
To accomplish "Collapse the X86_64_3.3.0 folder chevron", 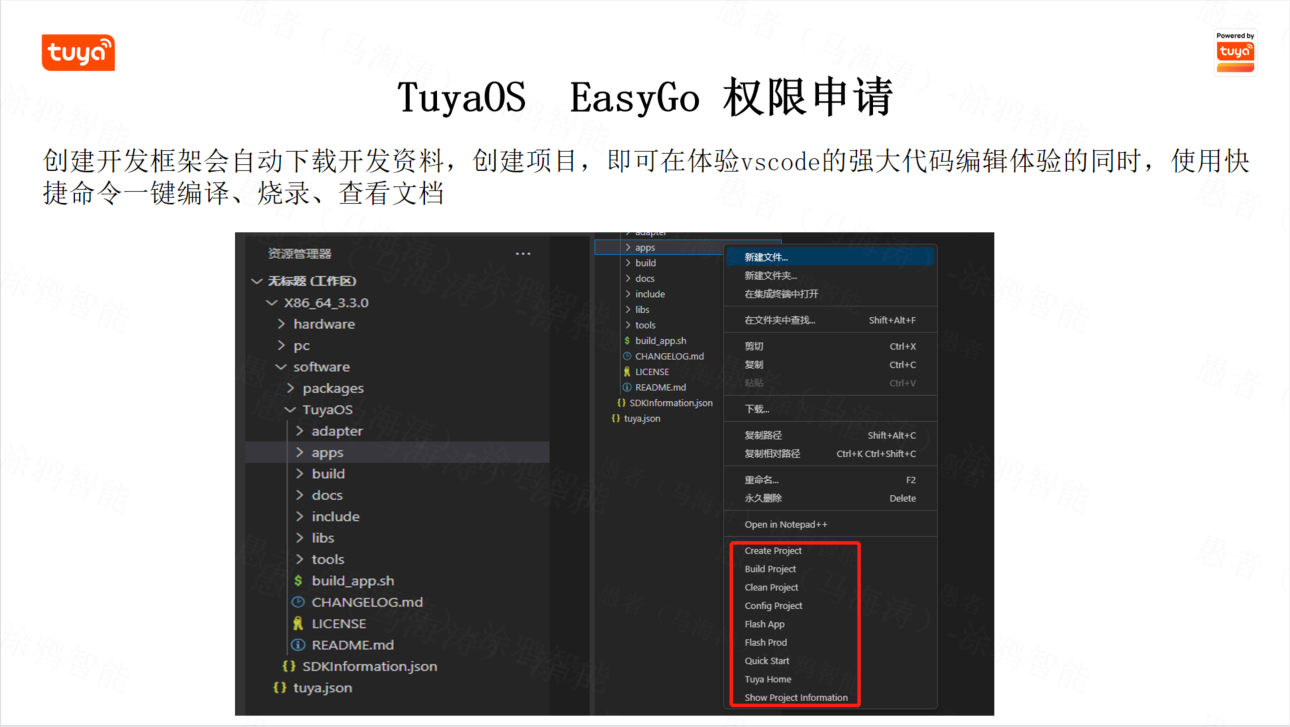I will pyautogui.click(x=270, y=303).
